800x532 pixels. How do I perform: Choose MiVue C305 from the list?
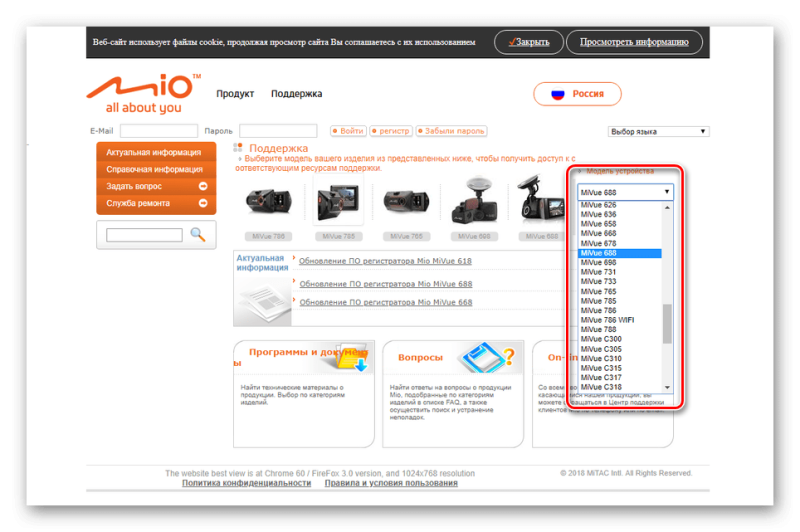tap(620, 349)
